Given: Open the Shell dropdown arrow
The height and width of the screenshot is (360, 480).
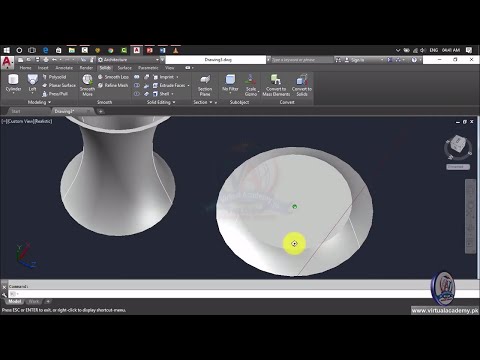Looking at the screenshot, I should coord(172,94).
